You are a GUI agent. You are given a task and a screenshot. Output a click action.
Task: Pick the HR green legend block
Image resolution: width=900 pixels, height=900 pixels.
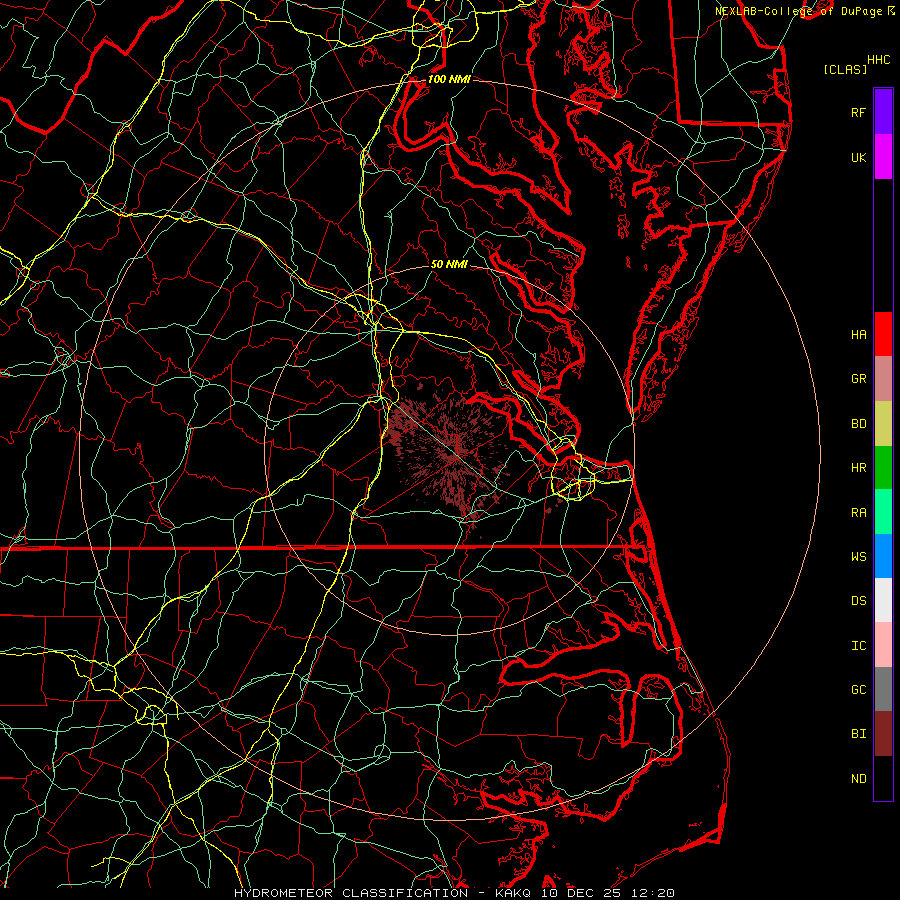click(x=883, y=467)
